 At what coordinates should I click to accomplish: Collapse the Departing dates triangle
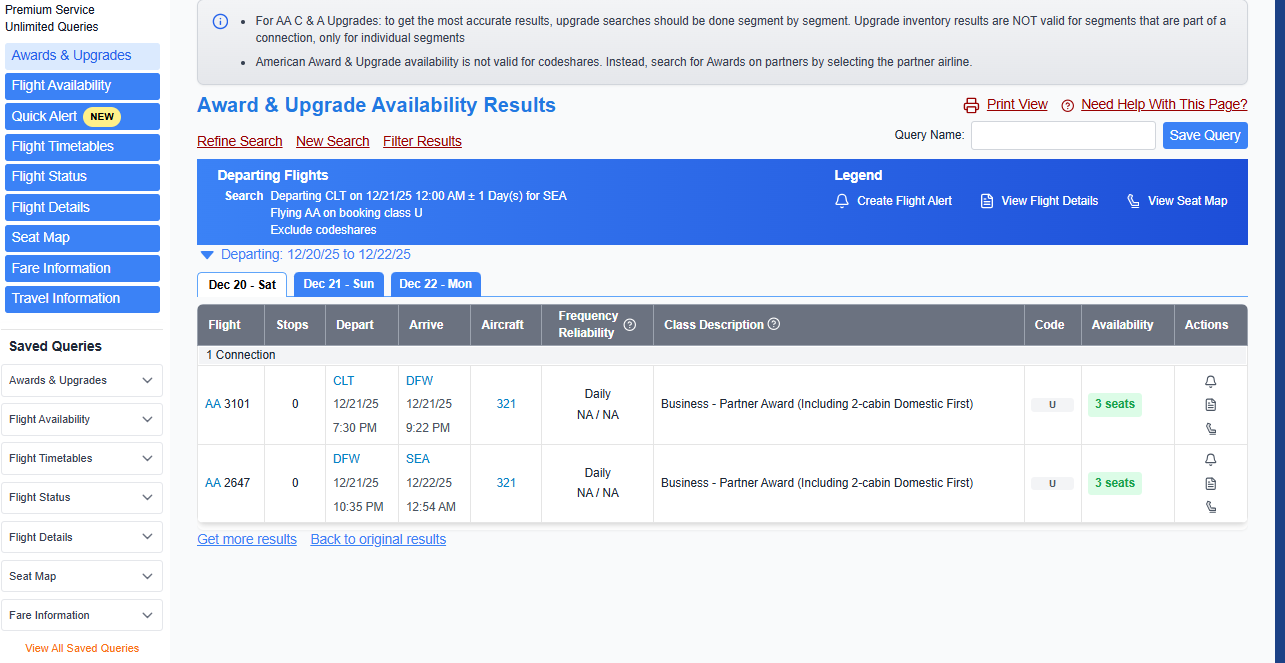click(207, 255)
